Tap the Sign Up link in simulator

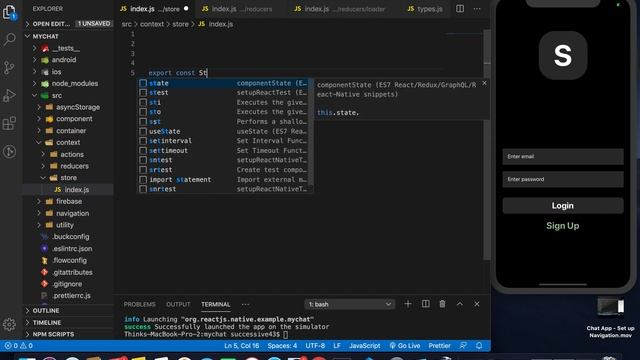562,226
